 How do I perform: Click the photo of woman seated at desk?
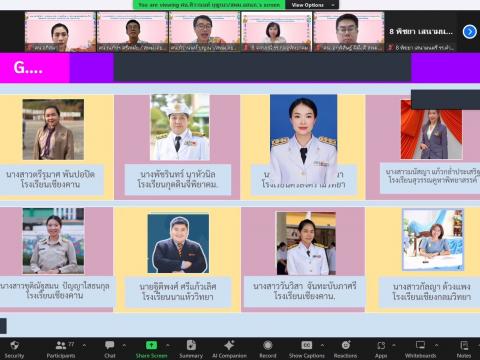(433, 239)
